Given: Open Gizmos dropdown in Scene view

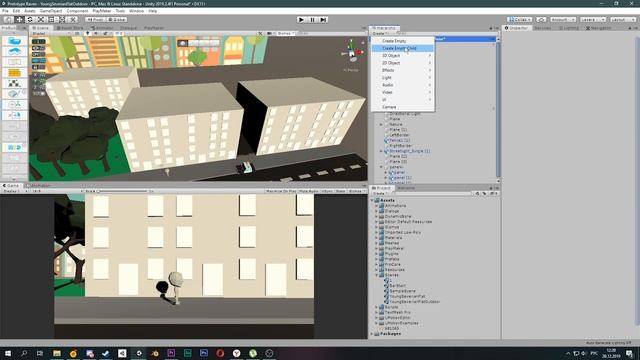Looking at the screenshot, I should (x=285, y=33).
